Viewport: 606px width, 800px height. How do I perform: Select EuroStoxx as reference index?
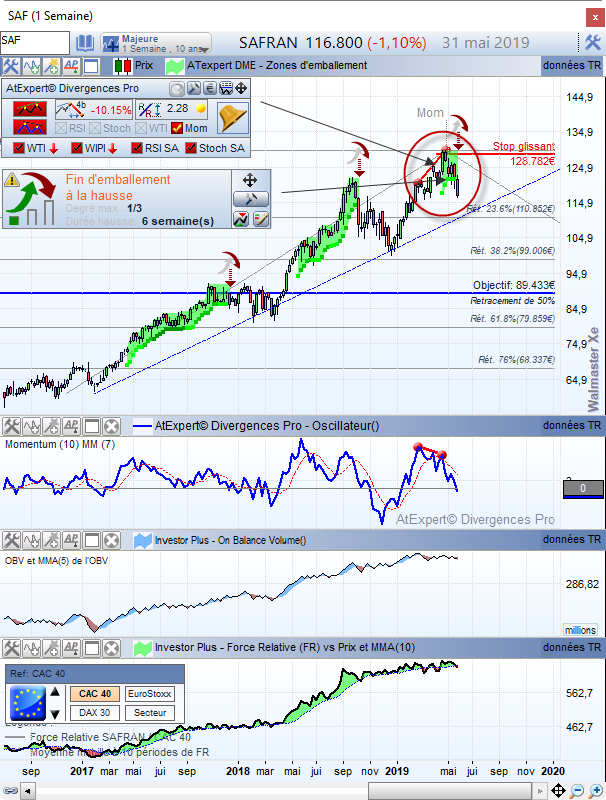point(149,694)
